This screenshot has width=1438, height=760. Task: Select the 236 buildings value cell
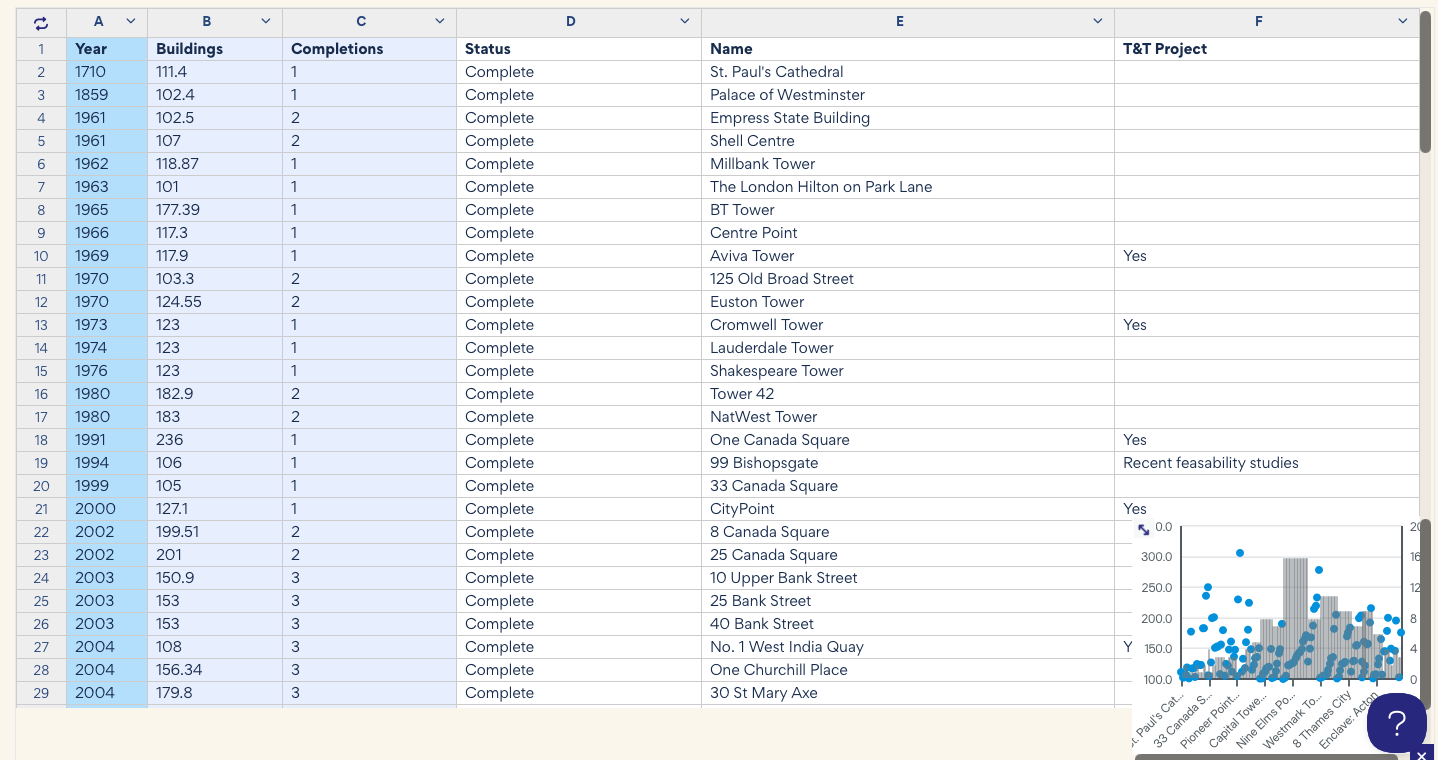(214, 440)
